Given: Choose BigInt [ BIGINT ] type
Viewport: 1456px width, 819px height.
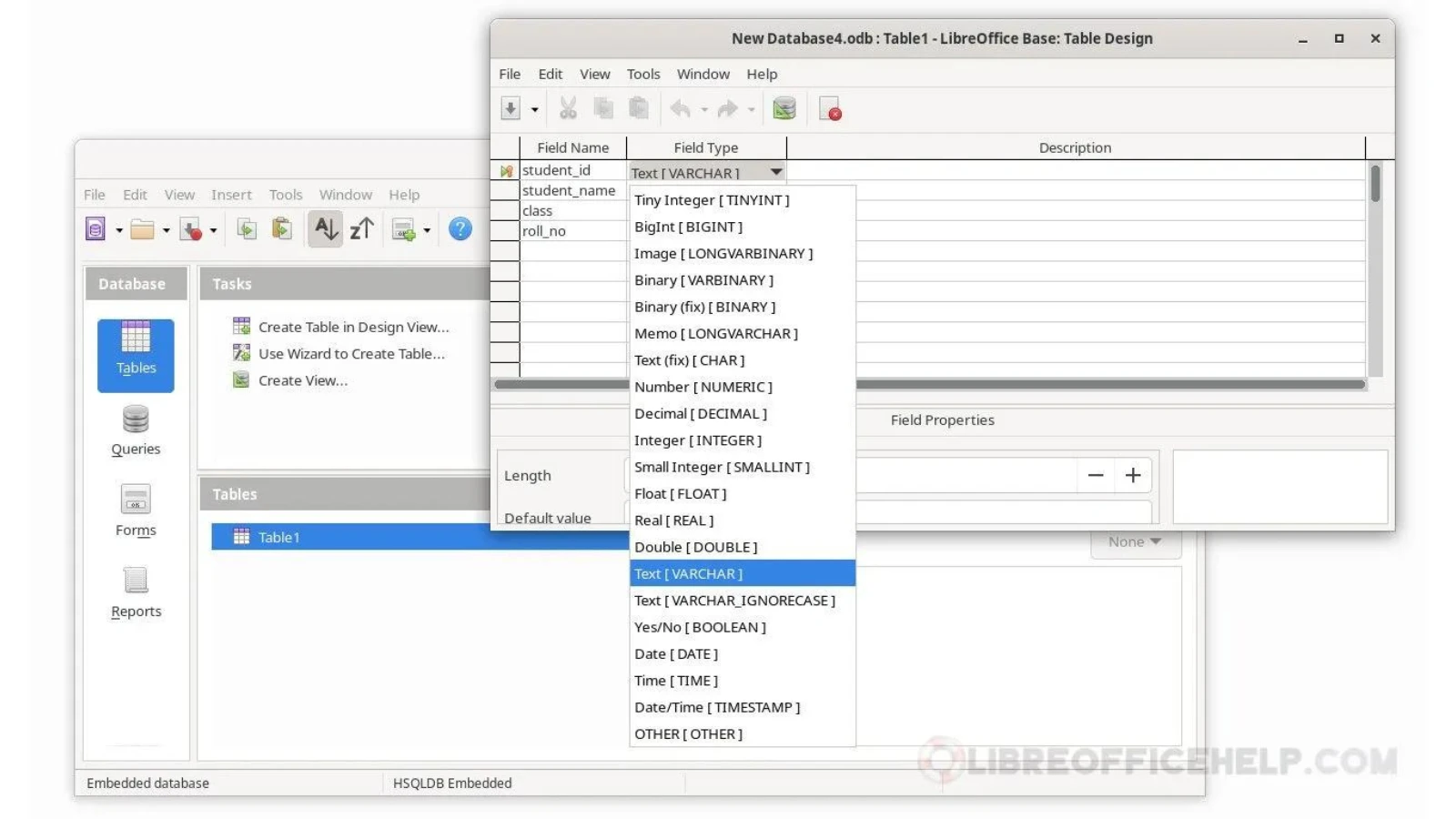Looking at the screenshot, I should pyautogui.click(x=743, y=227).
